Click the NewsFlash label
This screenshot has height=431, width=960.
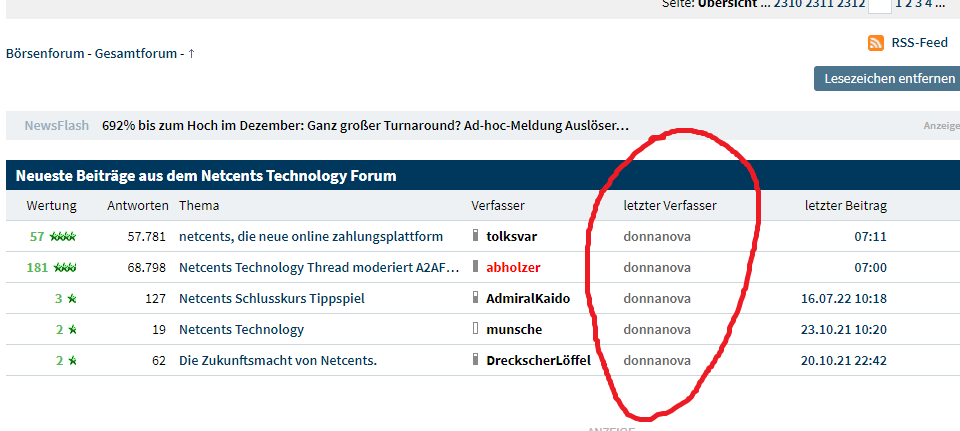[x=56, y=126]
